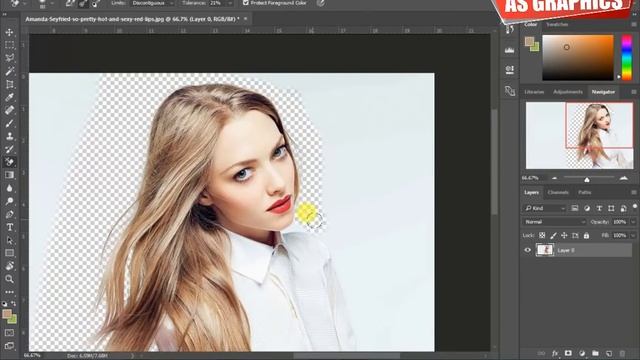Select the Magic Wand tool
Viewport: 640px width, 360px height.
[9, 71]
